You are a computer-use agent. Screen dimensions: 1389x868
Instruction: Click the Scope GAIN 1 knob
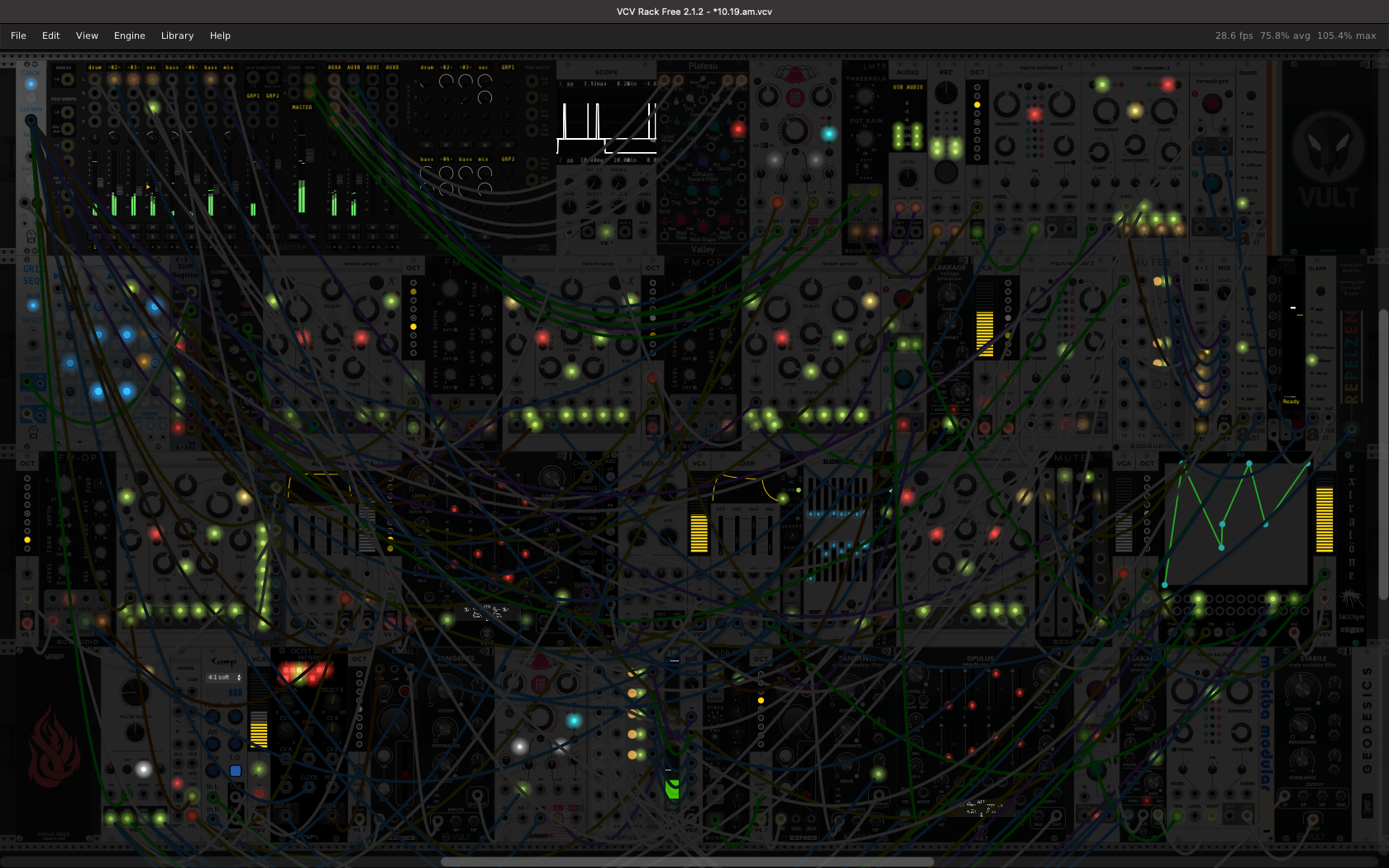click(594, 183)
